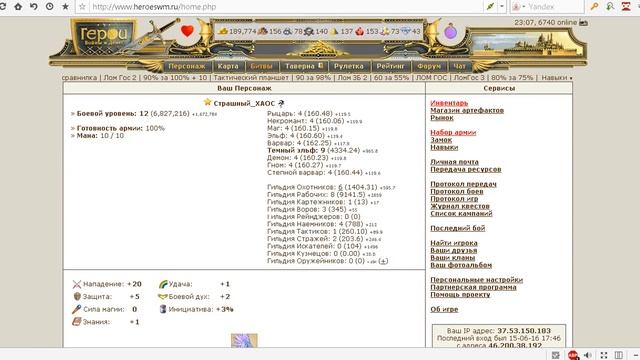Open Последний бой link
Image resolution: width=640 pixels, height=360 pixels.
point(458,228)
